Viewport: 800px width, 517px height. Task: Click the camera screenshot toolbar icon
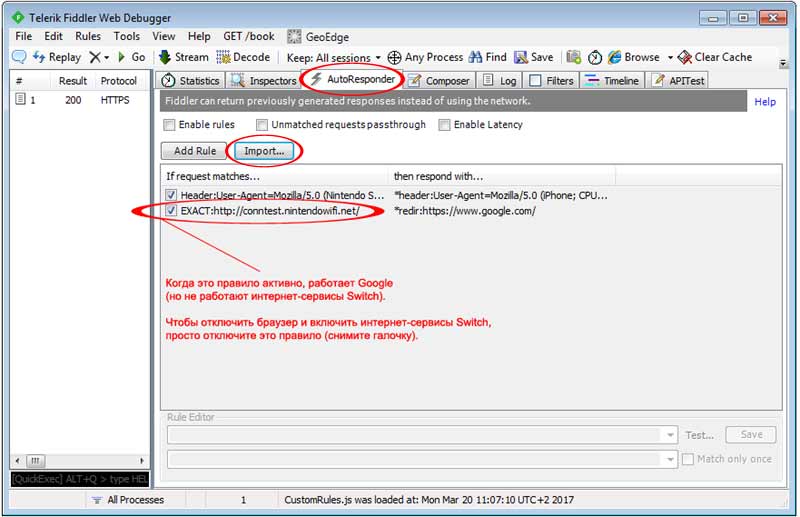point(573,57)
